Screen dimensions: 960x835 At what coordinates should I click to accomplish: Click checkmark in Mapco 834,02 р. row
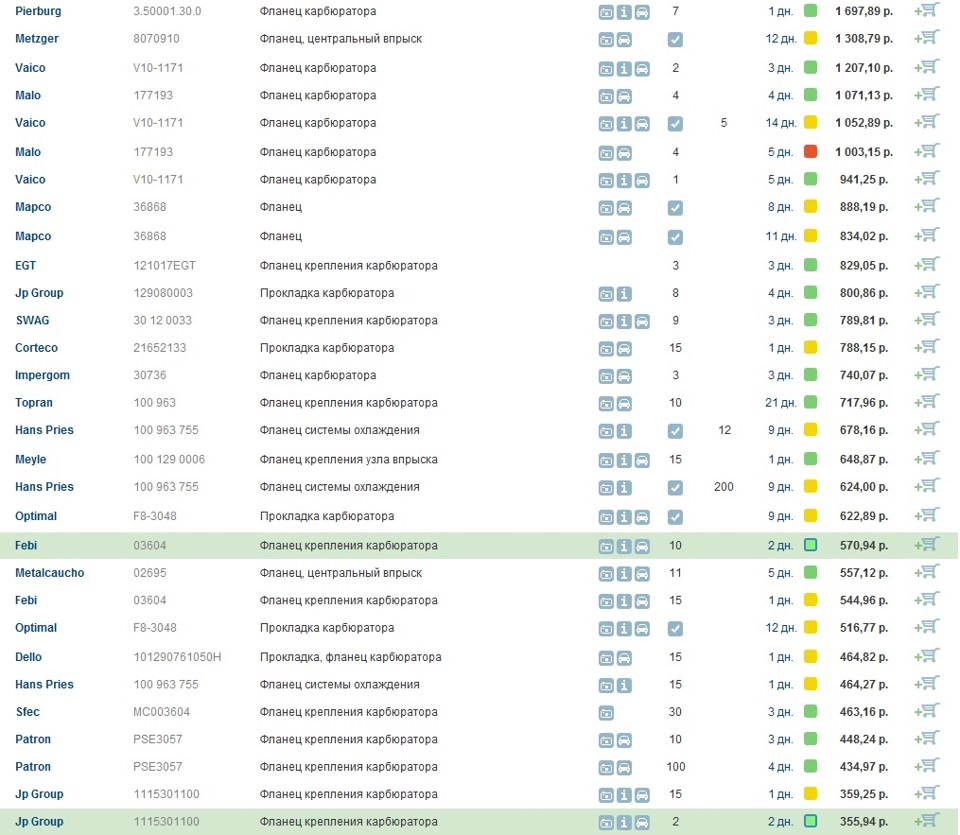pos(675,237)
